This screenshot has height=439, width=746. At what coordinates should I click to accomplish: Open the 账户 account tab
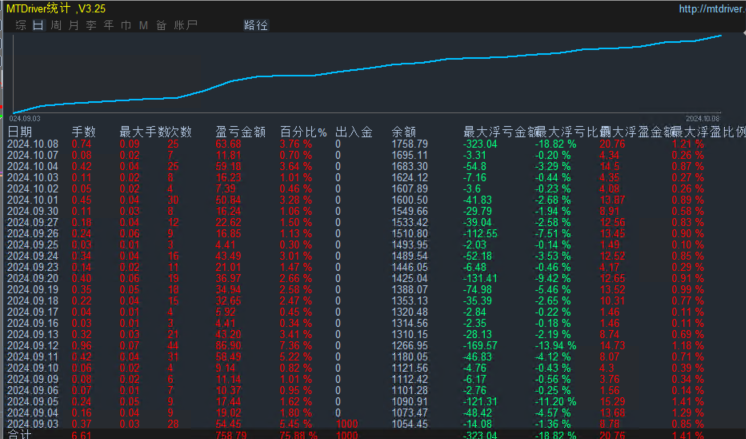click(x=185, y=25)
